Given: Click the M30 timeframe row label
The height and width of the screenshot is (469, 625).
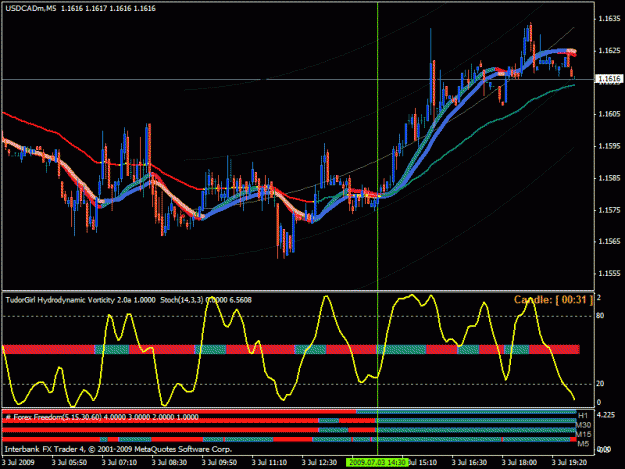Looking at the screenshot, I should (x=584, y=425).
